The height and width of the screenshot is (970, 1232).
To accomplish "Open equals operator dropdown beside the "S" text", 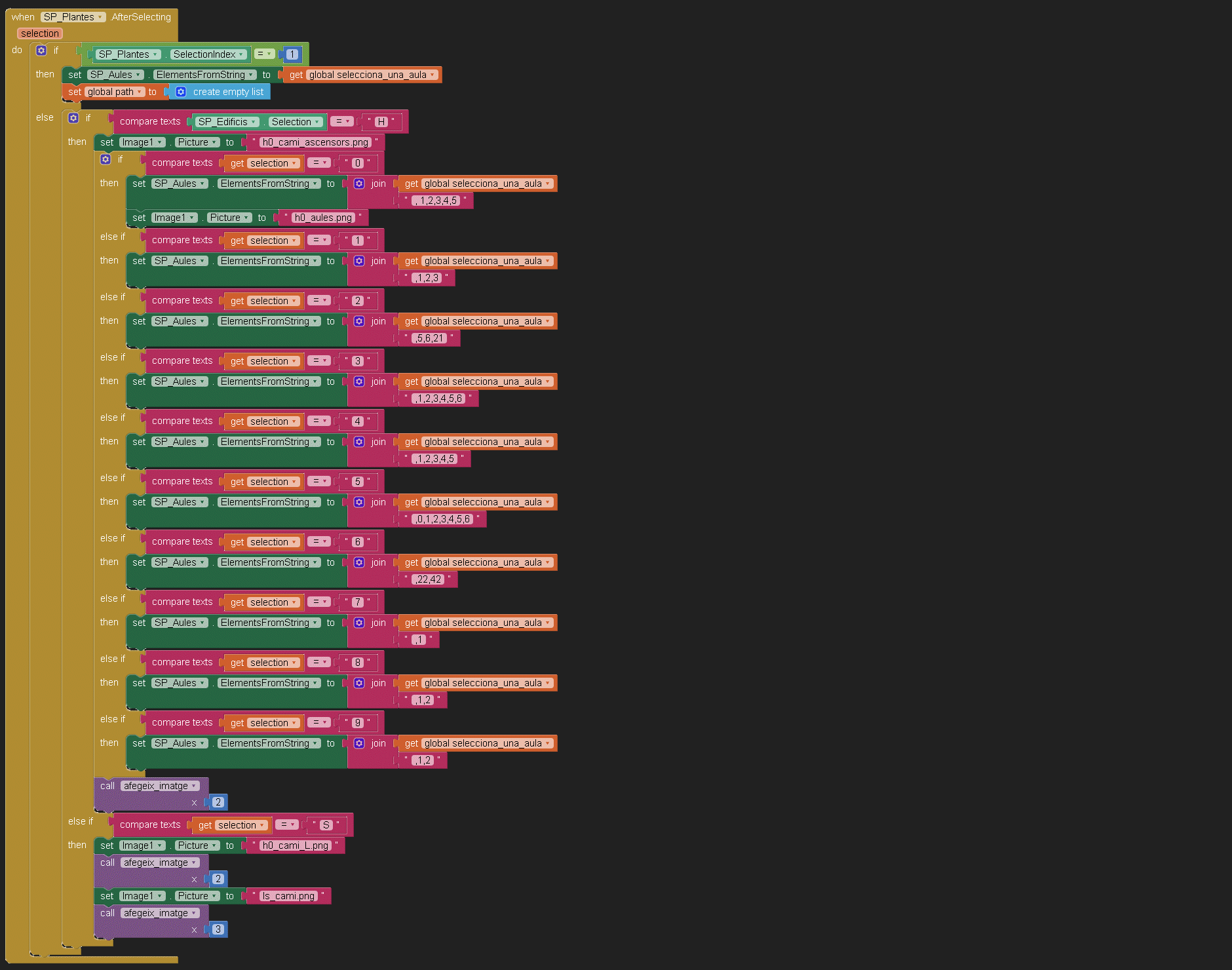I will (x=286, y=824).
